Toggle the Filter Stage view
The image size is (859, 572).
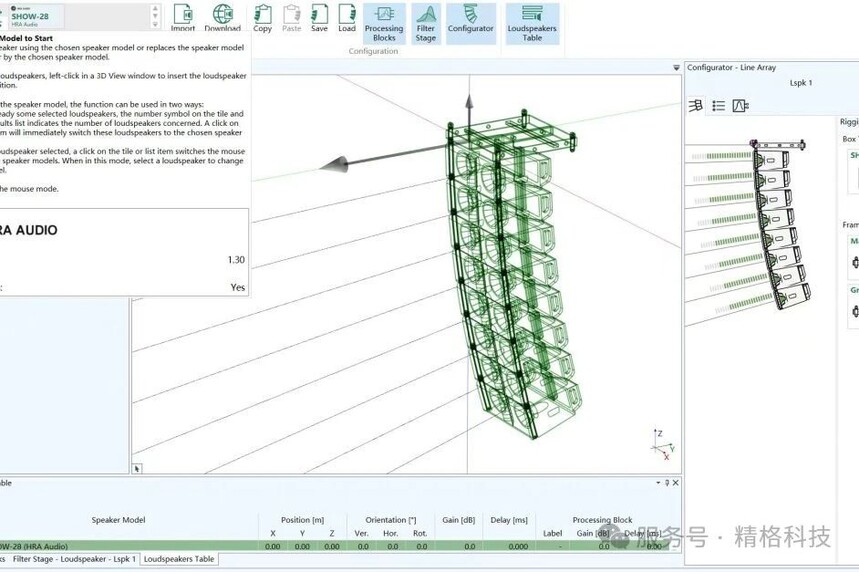point(426,23)
